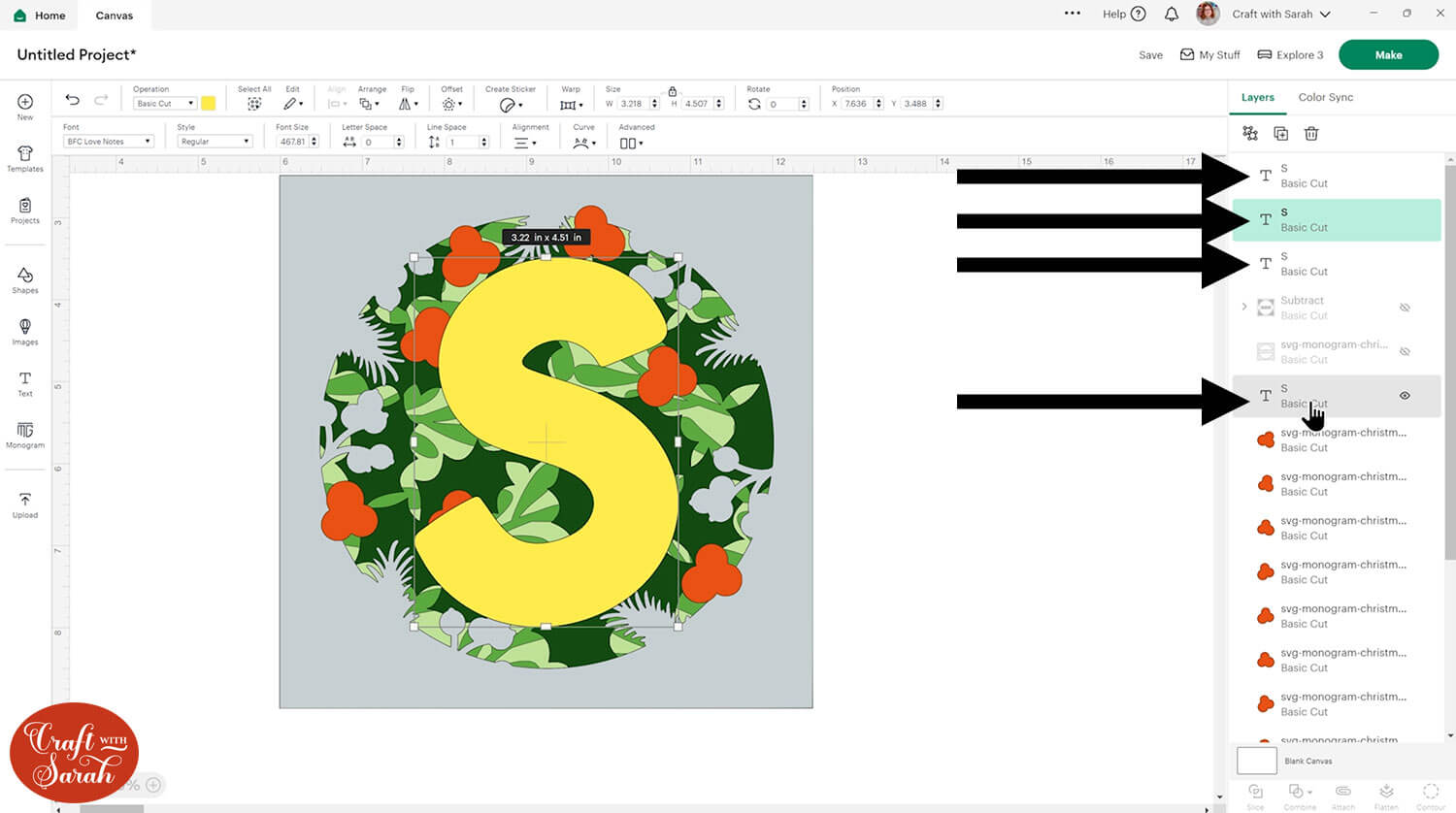Select the Text tool
Screen dimensions: 1456x813
25,383
